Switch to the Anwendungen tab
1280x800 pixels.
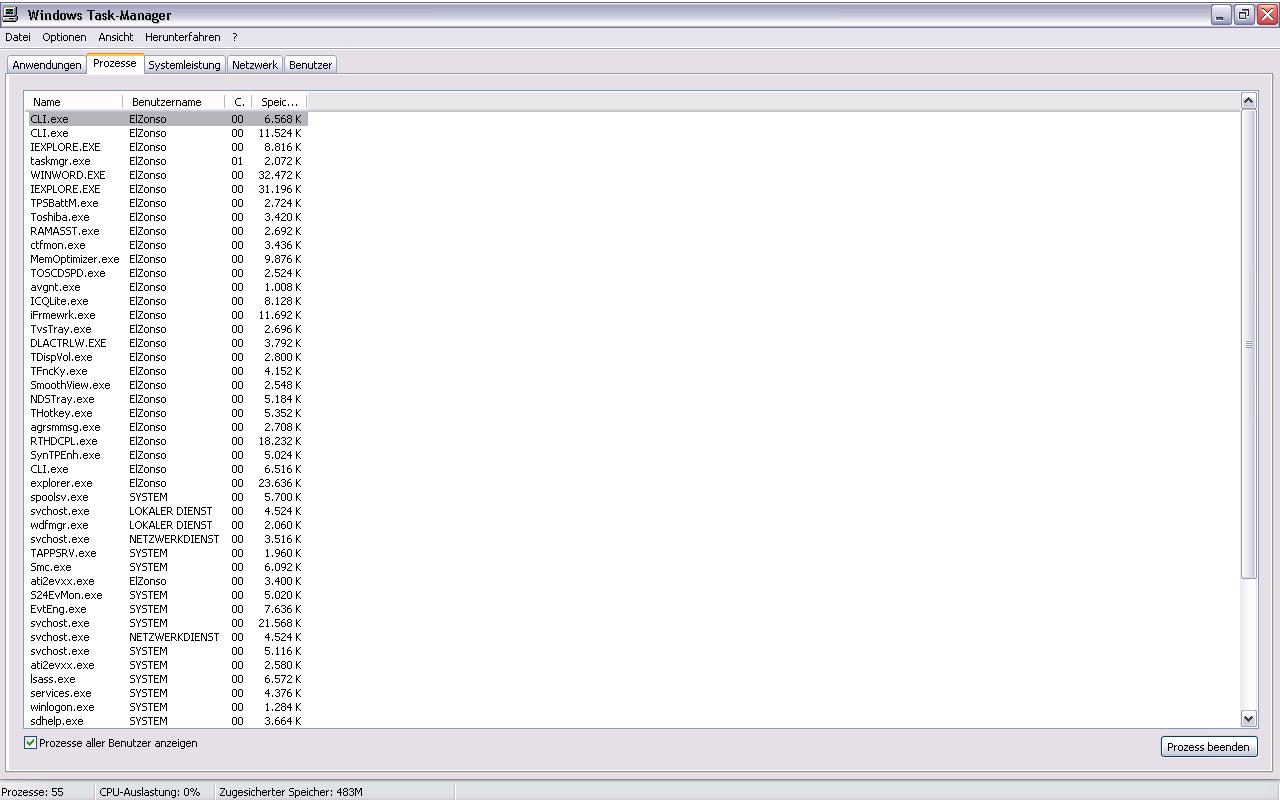pos(47,65)
